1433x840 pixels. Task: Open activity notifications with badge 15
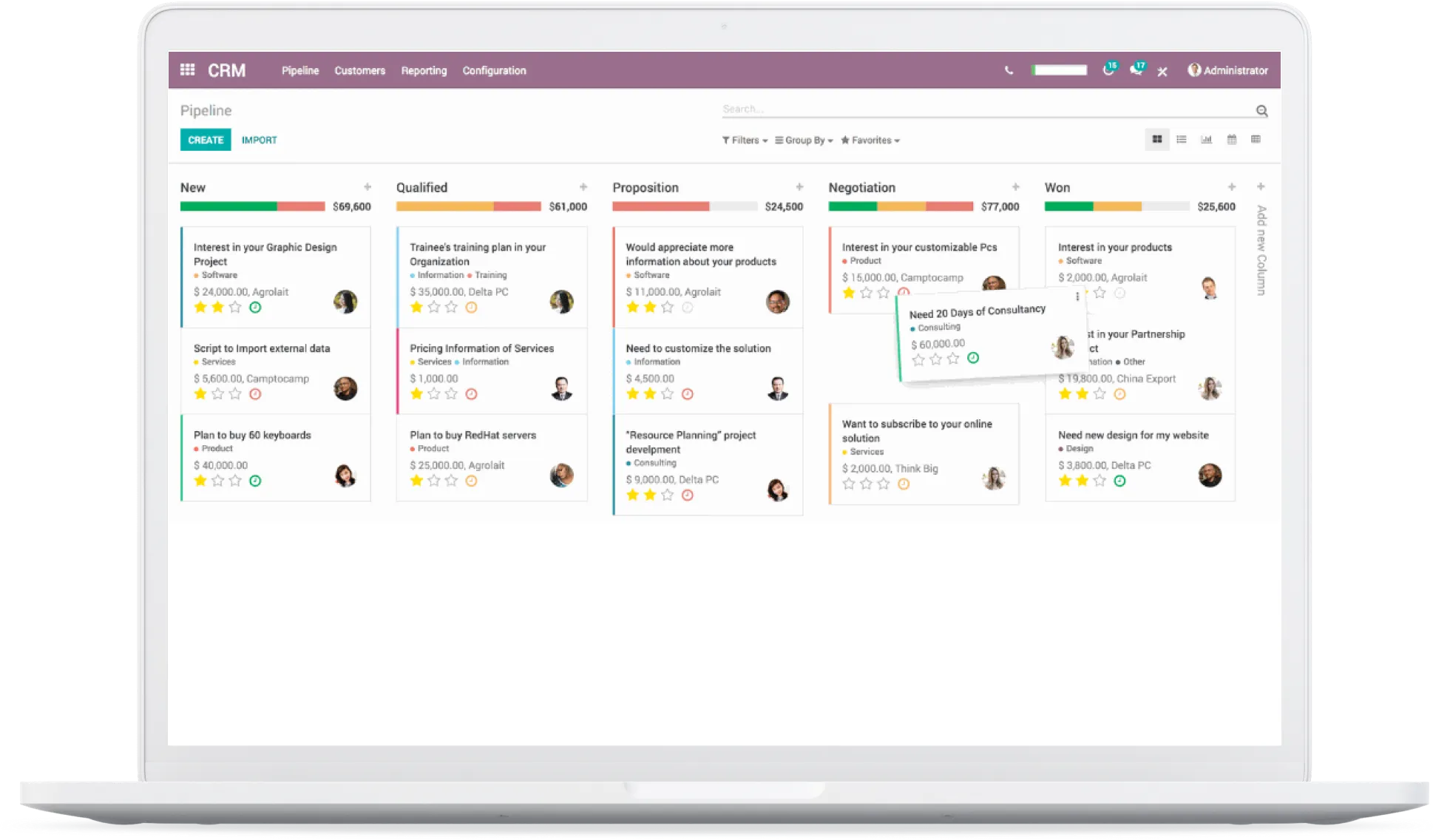coord(1108,70)
